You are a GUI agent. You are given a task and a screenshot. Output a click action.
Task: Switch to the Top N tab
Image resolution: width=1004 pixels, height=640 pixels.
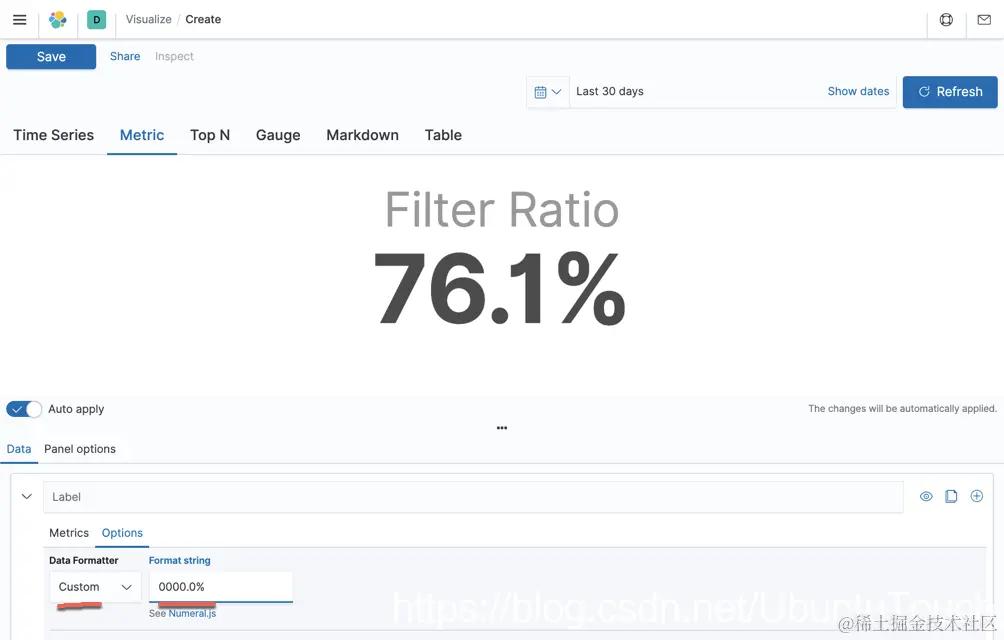[x=210, y=135]
